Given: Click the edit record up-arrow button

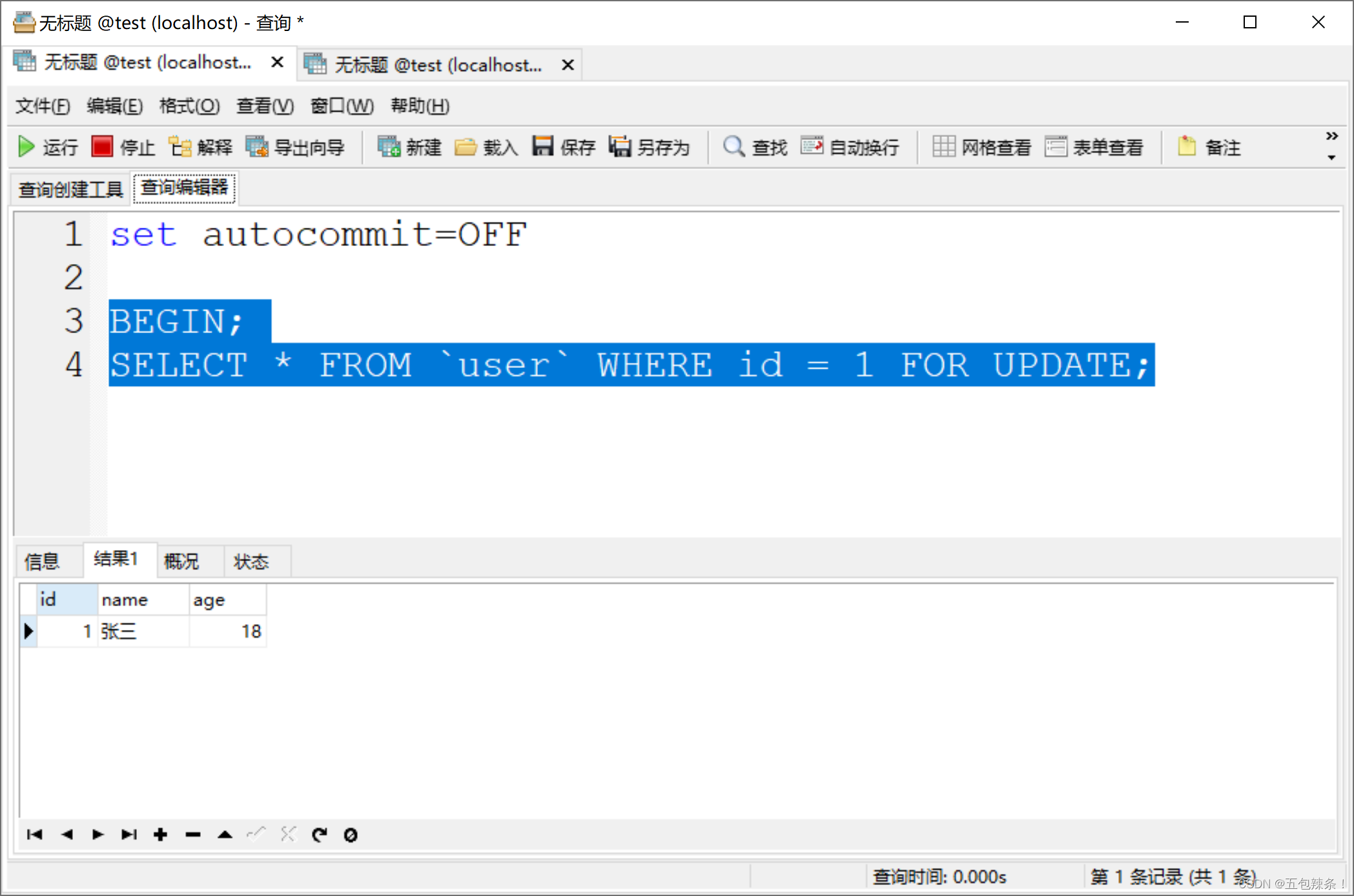Looking at the screenshot, I should (225, 835).
